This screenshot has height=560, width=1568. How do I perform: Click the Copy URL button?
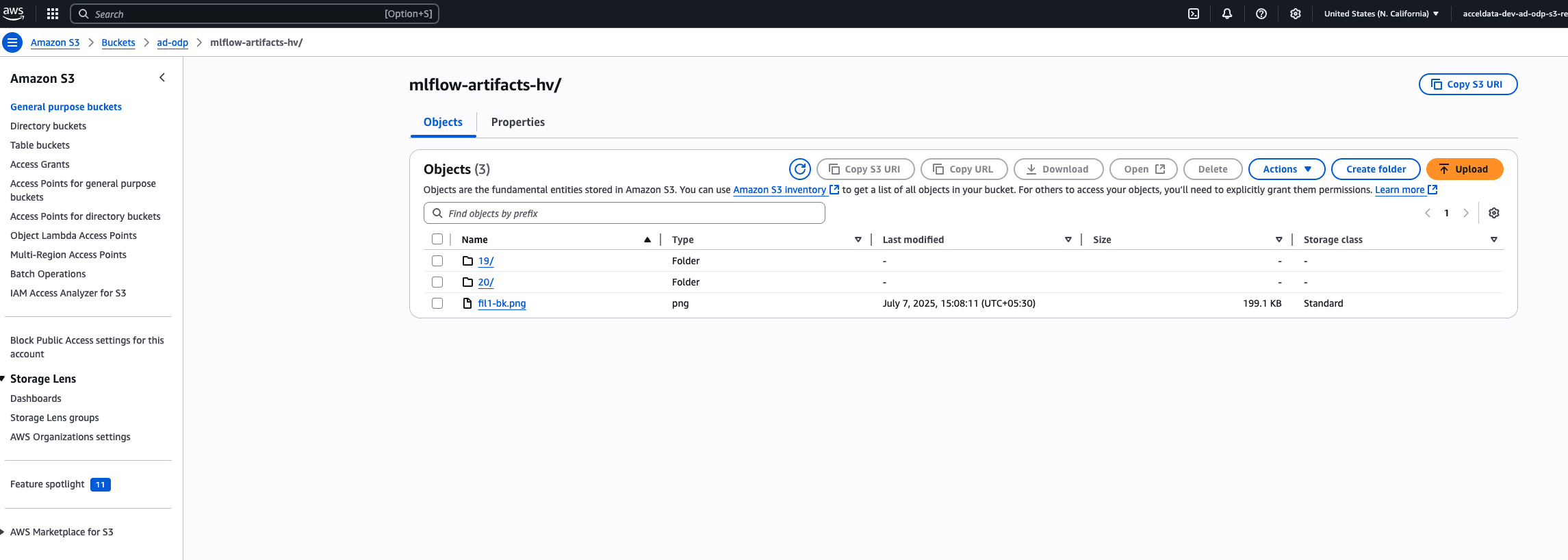click(x=964, y=169)
